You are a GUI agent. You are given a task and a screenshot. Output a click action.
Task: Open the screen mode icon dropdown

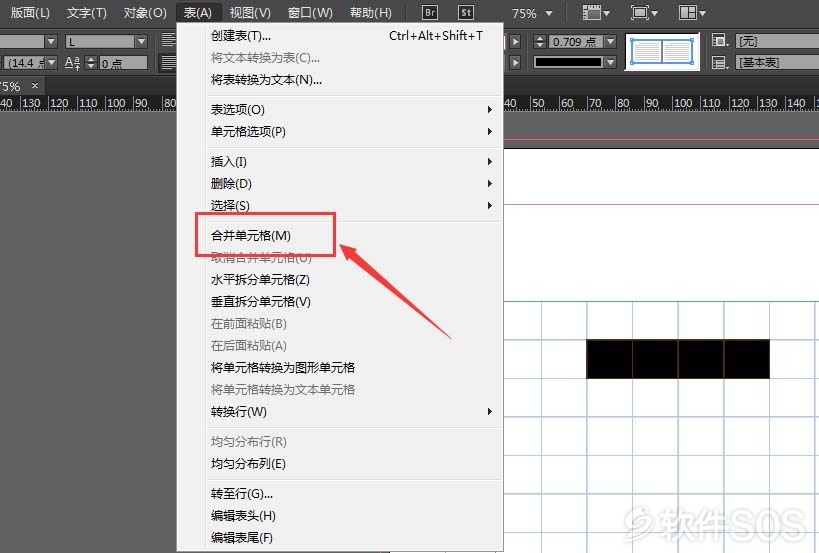pyautogui.click(x=644, y=13)
